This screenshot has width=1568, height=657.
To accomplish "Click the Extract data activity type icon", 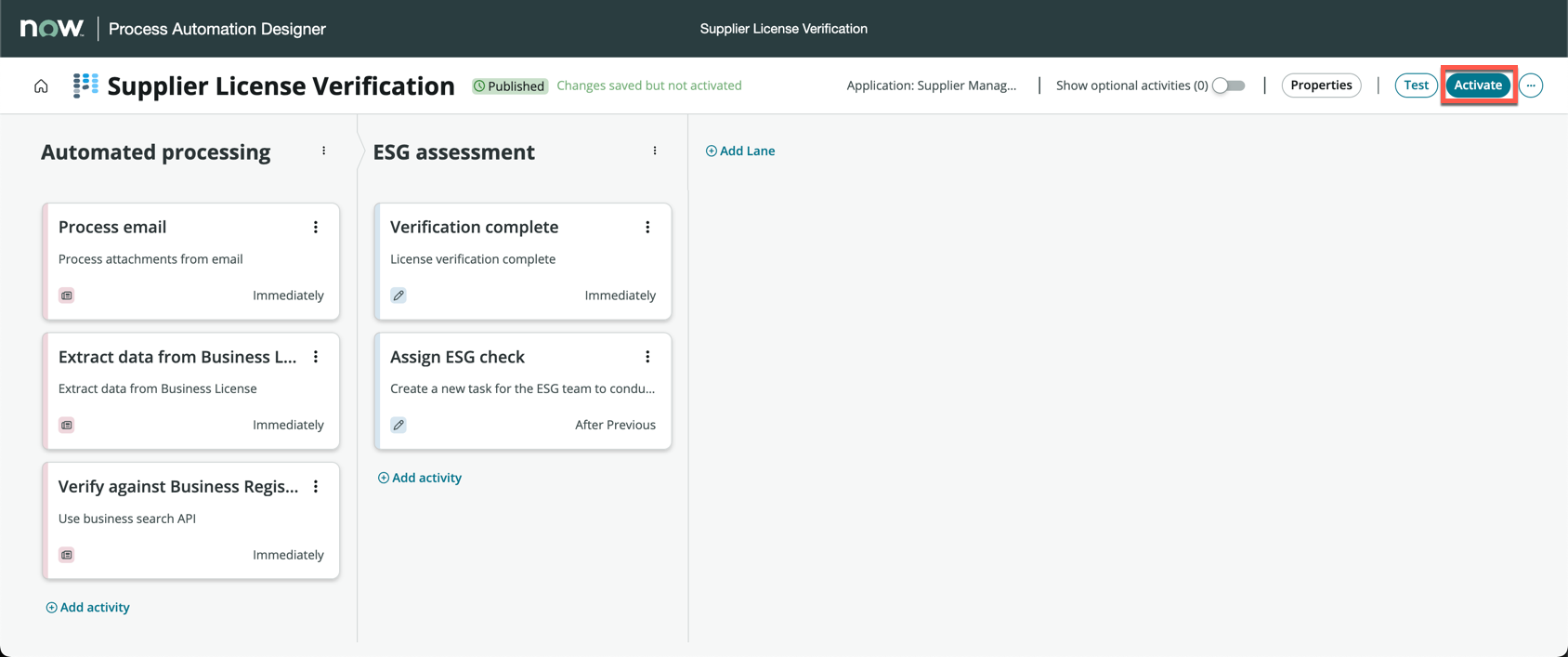I will pos(67,425).
